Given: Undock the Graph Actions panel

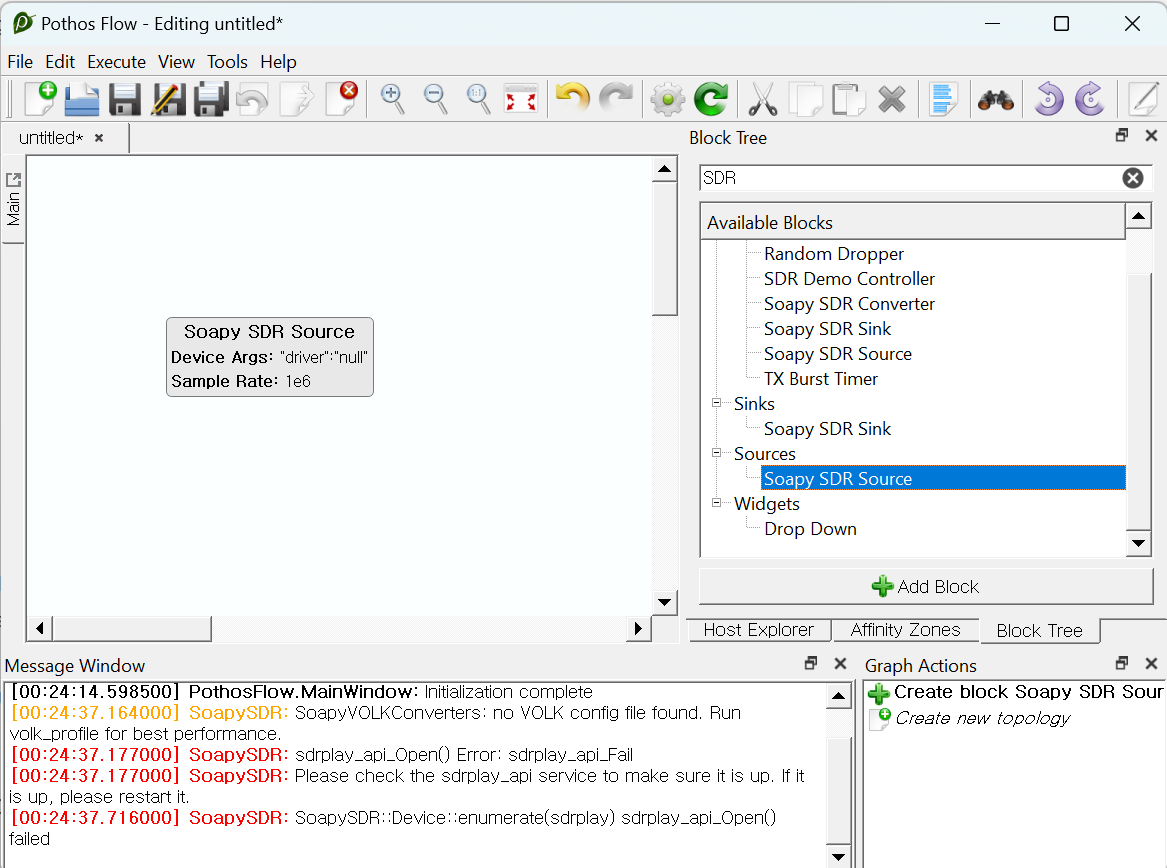Looking at the screenshot, I should click(1122, 663).
